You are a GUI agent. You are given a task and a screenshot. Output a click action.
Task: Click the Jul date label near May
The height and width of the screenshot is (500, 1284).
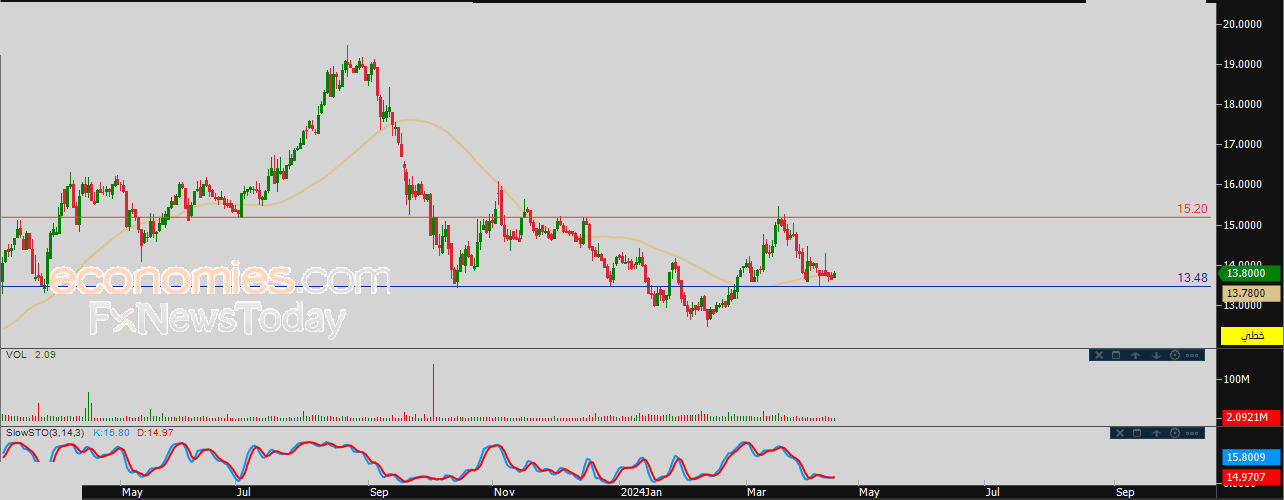[243, 492]
